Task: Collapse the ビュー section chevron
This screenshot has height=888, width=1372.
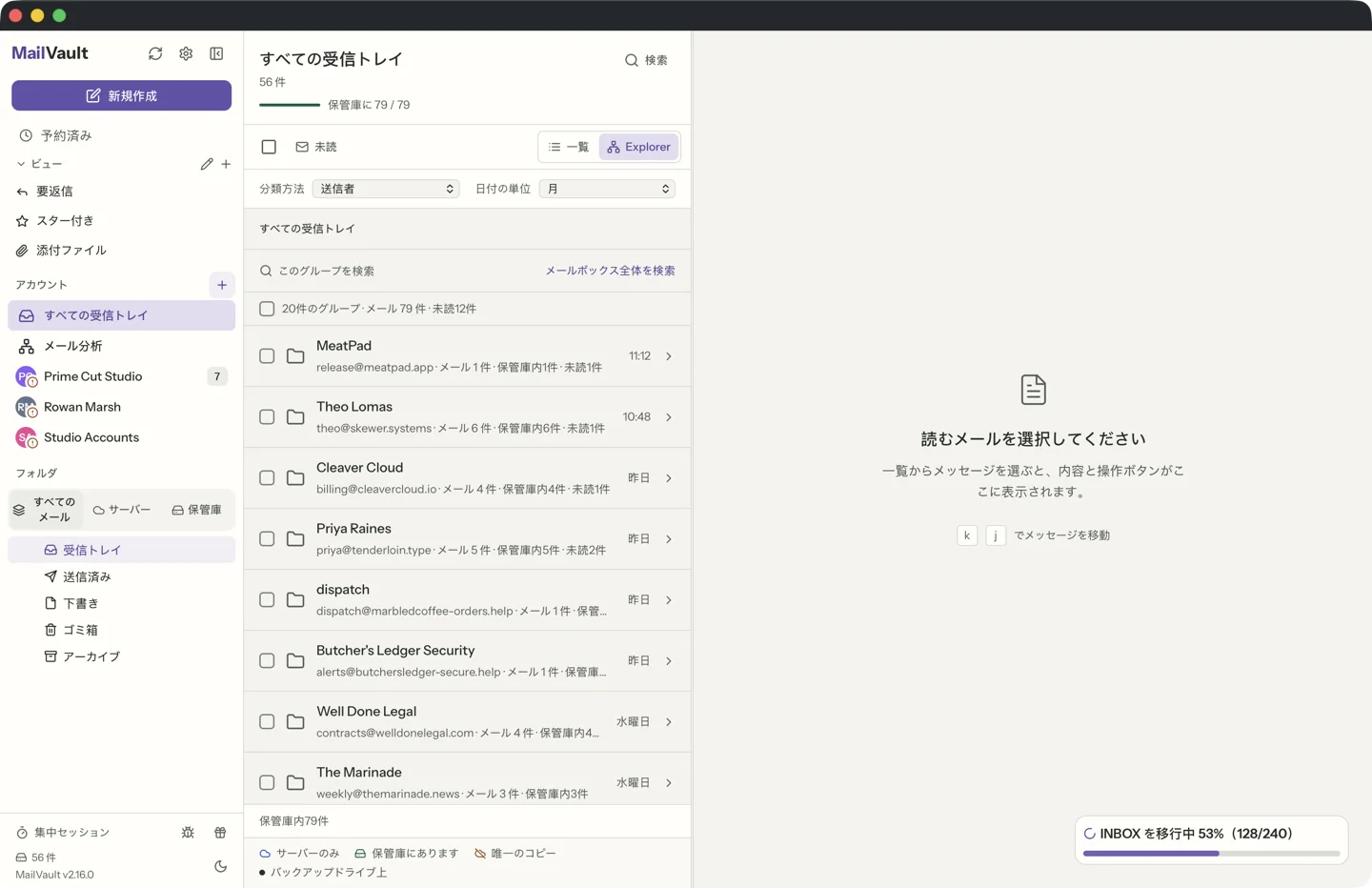Action: (21, 164)
